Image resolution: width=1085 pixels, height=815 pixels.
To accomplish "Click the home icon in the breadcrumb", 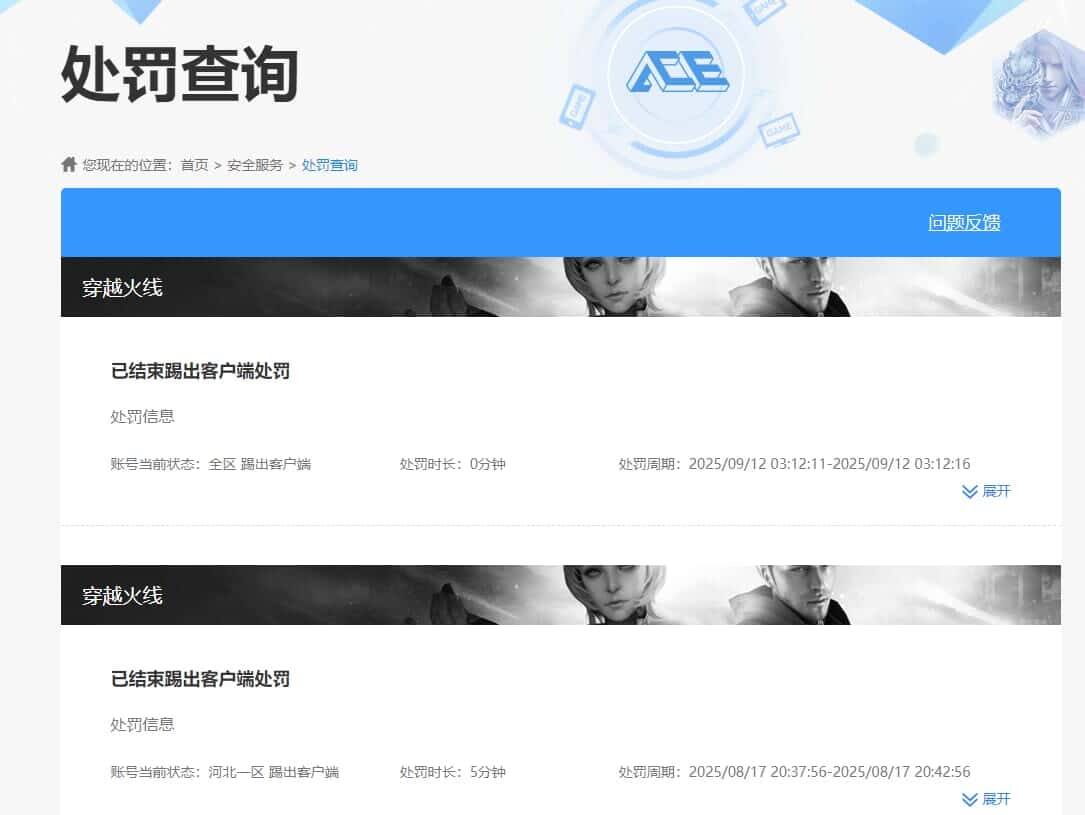I will click(x=69, y=164).
